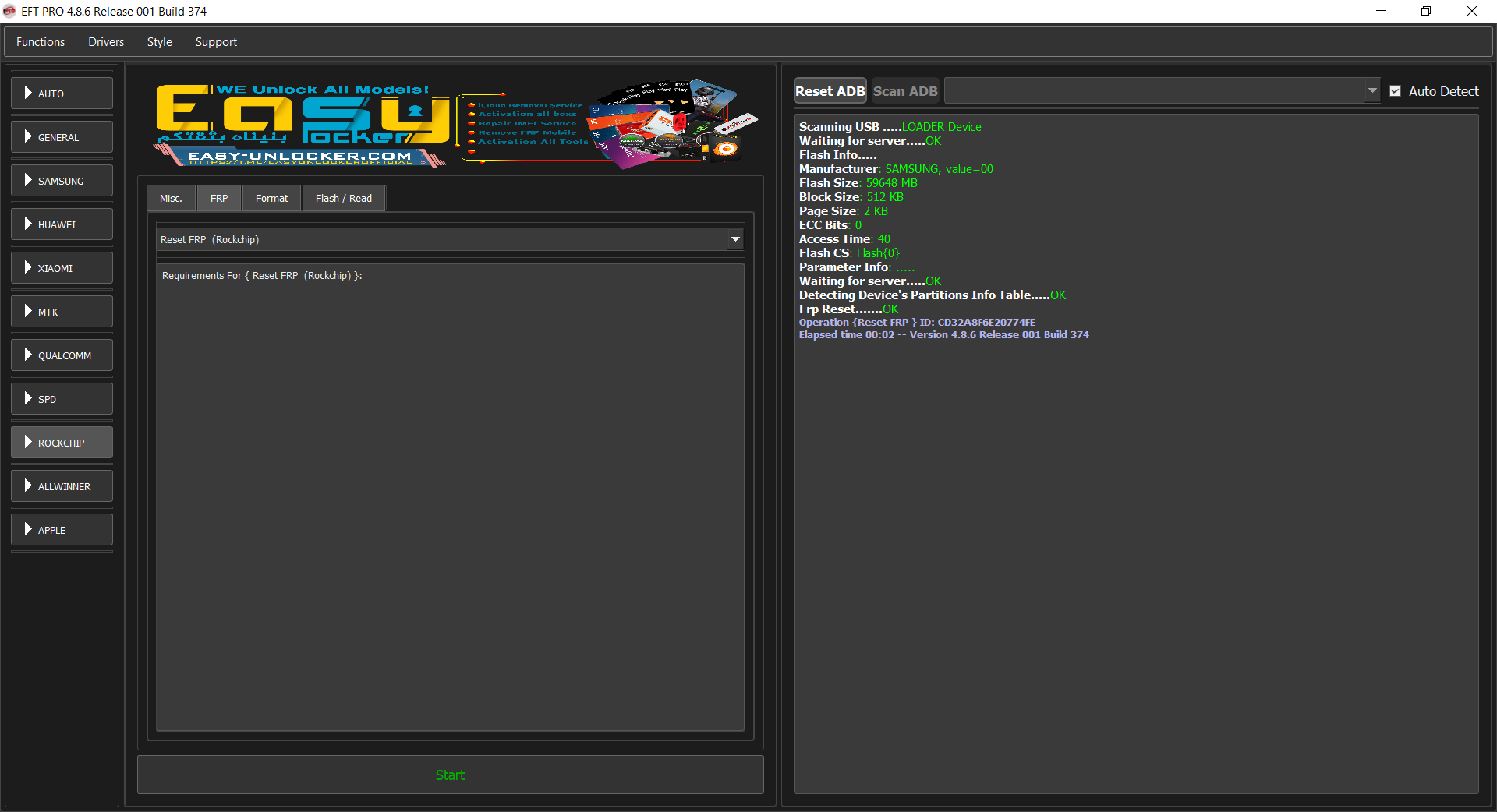Click the Detecting Device's Partitions Info line
1497x812 pixels.
pyautogui.click(x=932, y=295)
